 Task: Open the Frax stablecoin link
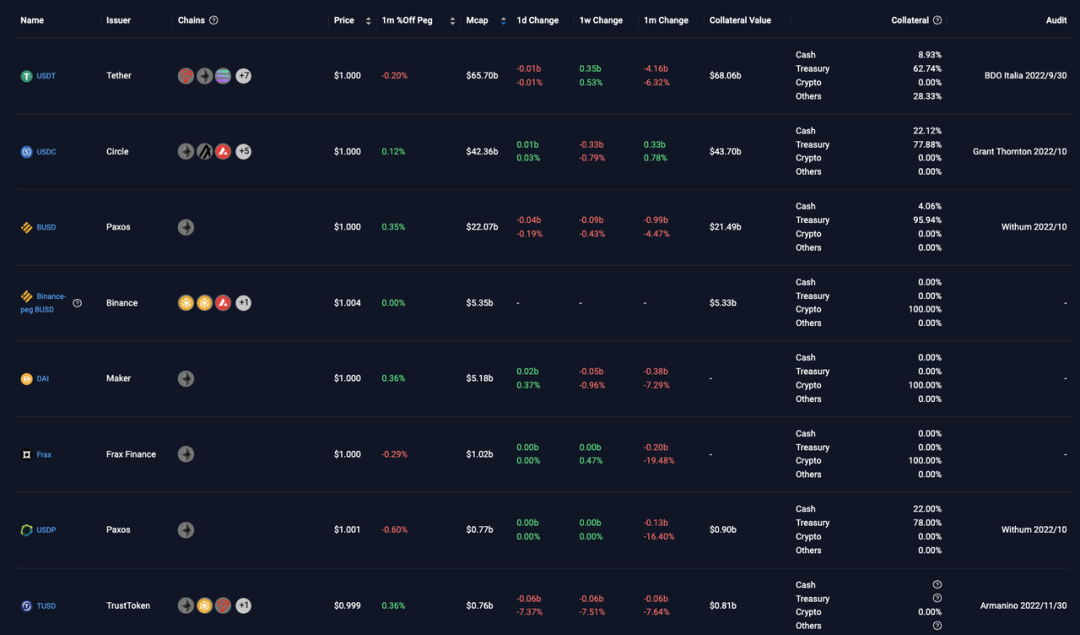44,455
